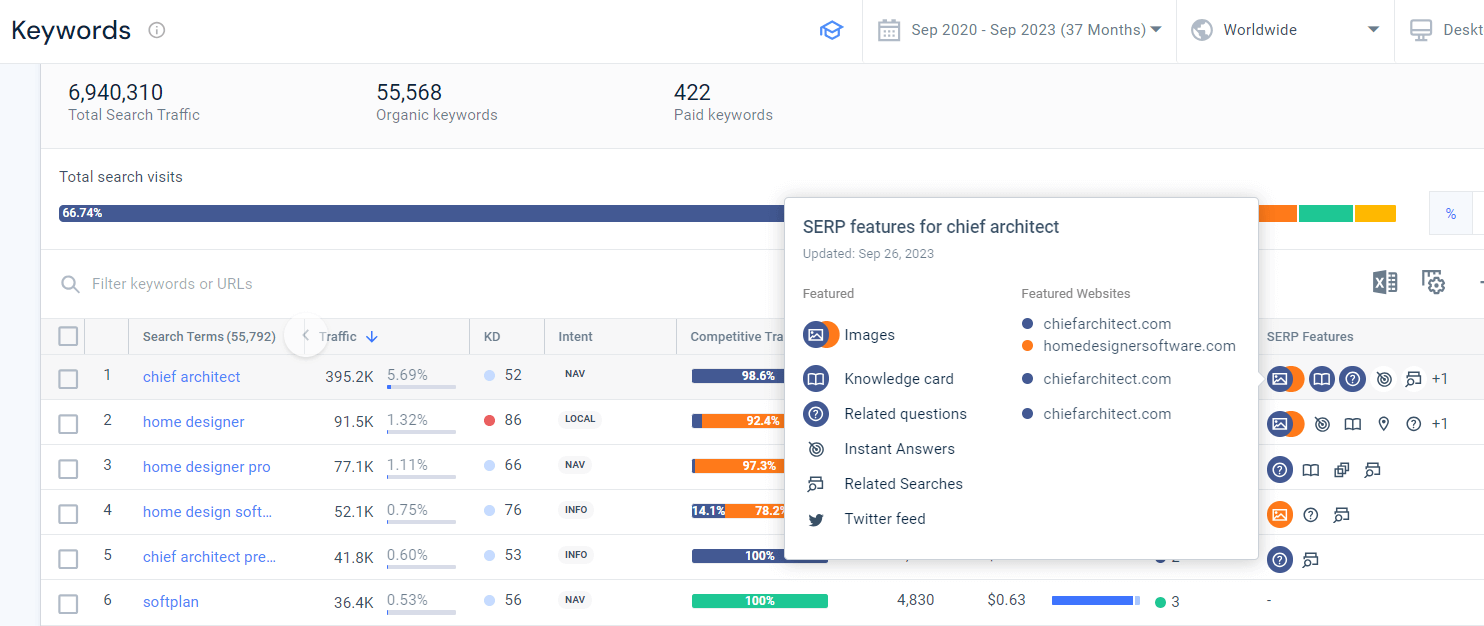Check the box for the home designer pro row

(x=68, y=469)
